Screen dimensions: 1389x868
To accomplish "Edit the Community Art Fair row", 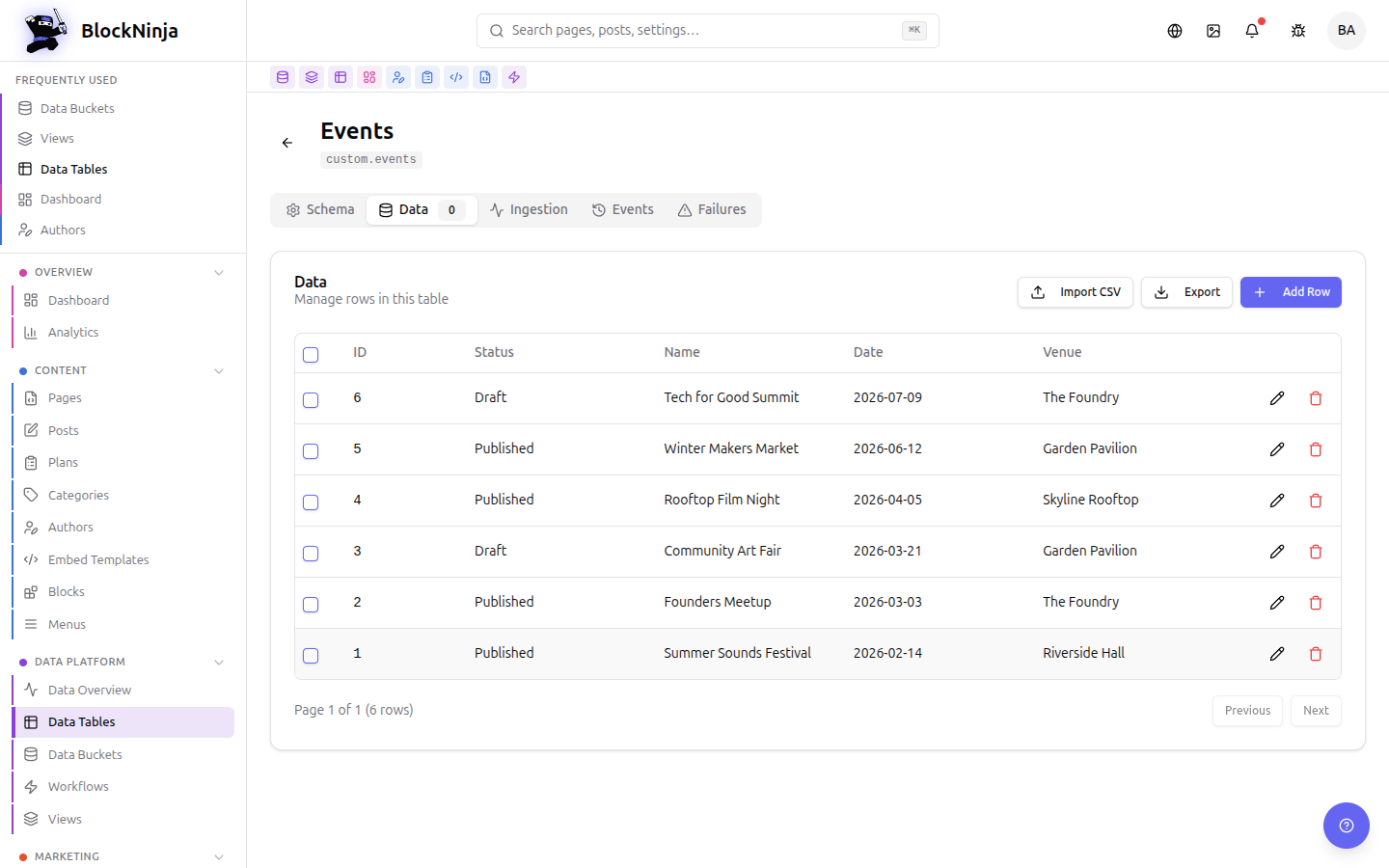I will 1277,552.
